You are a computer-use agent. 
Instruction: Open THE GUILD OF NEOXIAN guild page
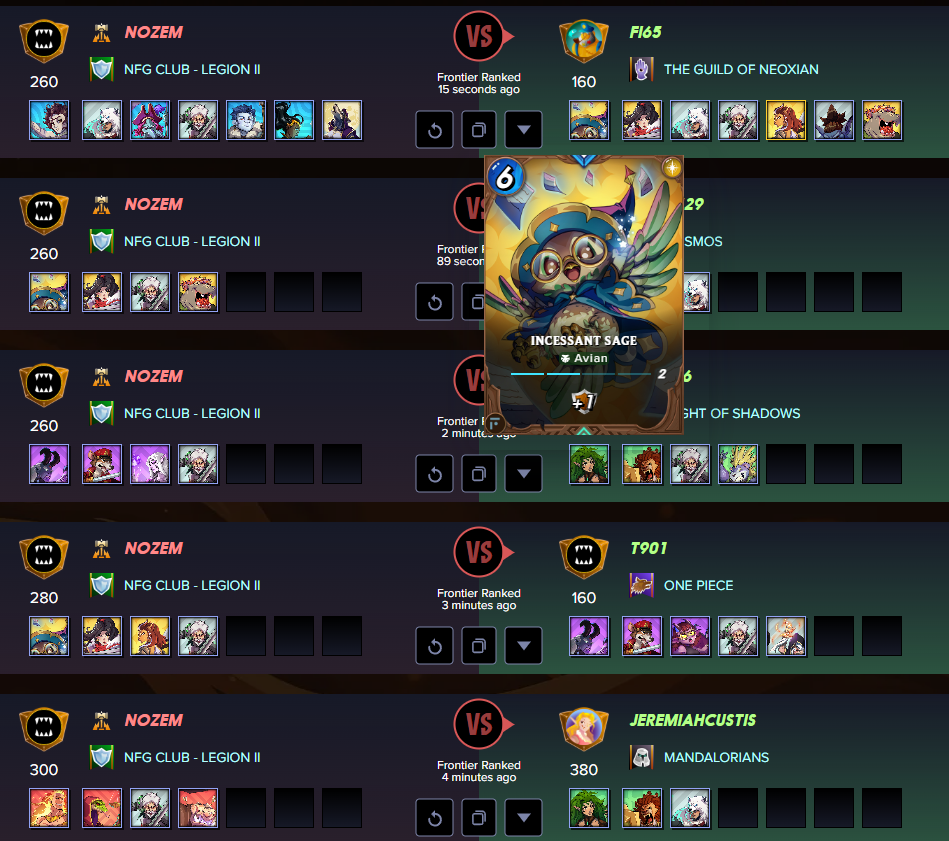pos(741,70)
